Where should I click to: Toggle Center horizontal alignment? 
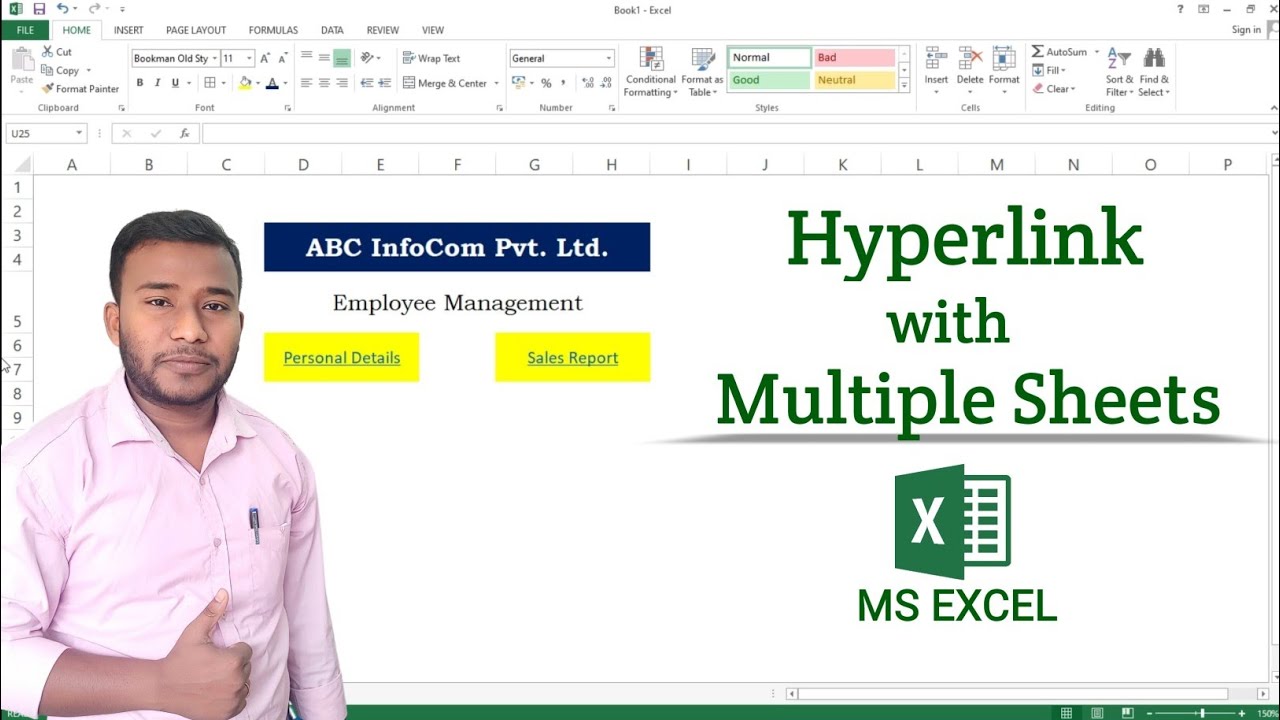point(324,83)
